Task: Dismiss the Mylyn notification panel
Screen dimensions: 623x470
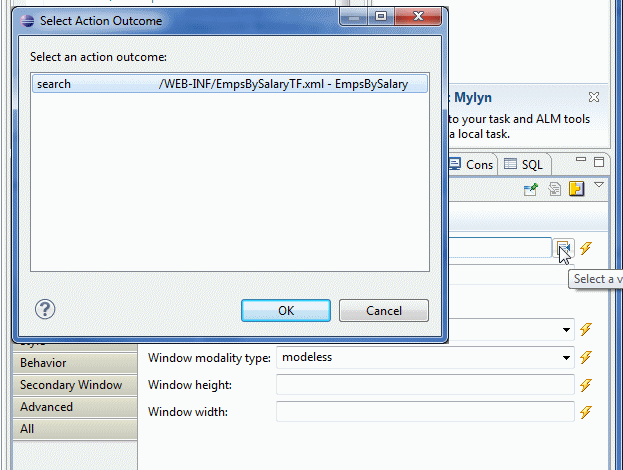Action: 594,97
